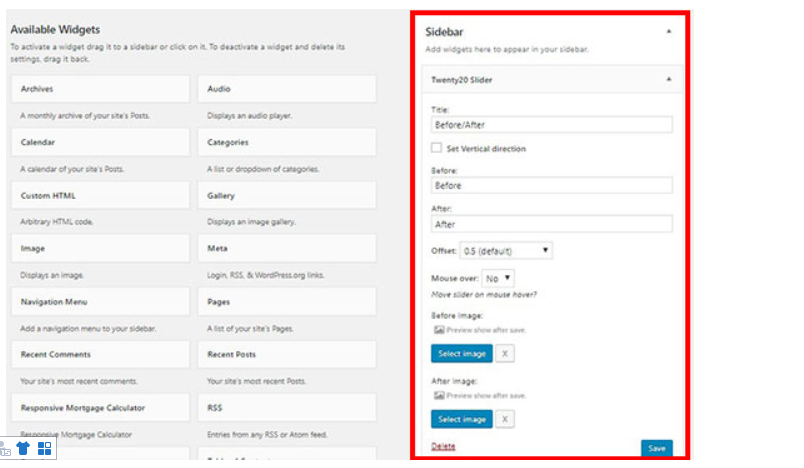Viewport: 804px width, 468px height.
Task: Click the blue t-shirt icon
Action: click(23, 449)
